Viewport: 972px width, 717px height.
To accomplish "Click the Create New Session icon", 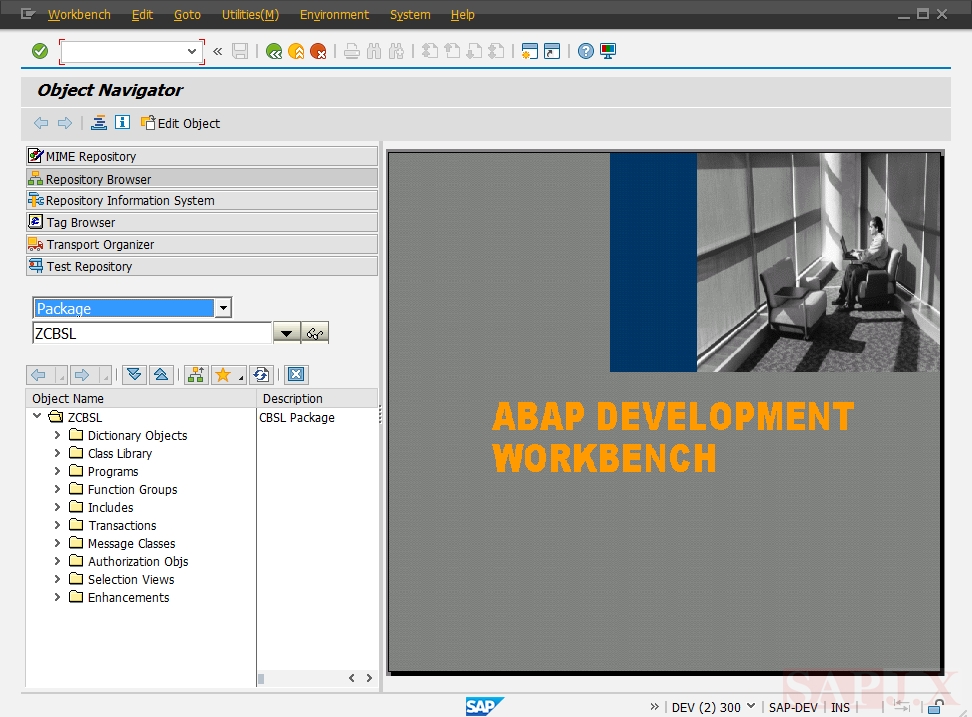I will point(529,51).
